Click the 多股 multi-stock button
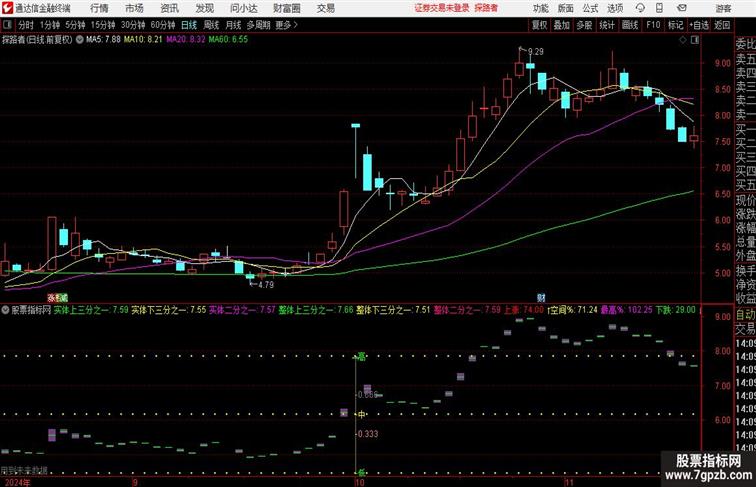This screenshot has width=756, height=487. [x=584, y=25]
